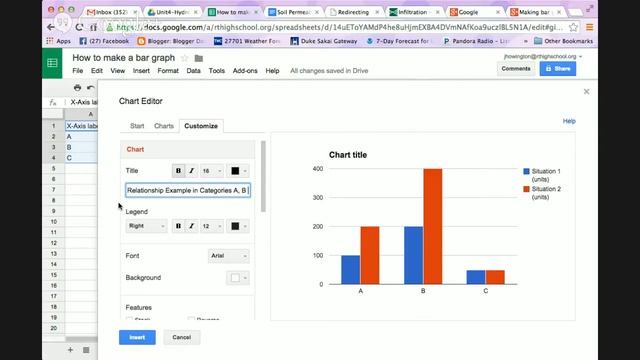Viewport: 640px width, 360px height.
Task: Open the Help menu in the menu bar
Action: pos(272,71)
